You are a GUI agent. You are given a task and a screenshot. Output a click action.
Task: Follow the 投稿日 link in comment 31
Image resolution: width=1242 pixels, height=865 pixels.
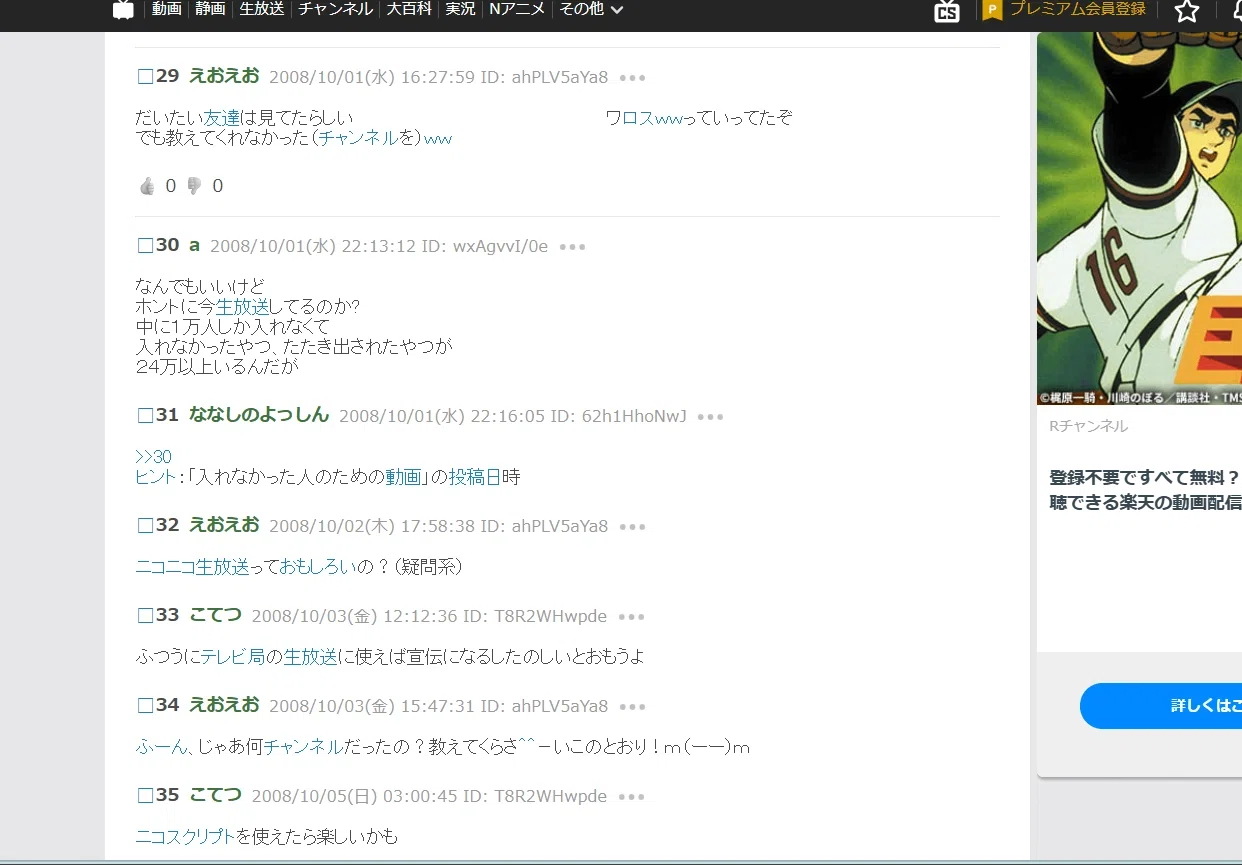click(474, 477)
